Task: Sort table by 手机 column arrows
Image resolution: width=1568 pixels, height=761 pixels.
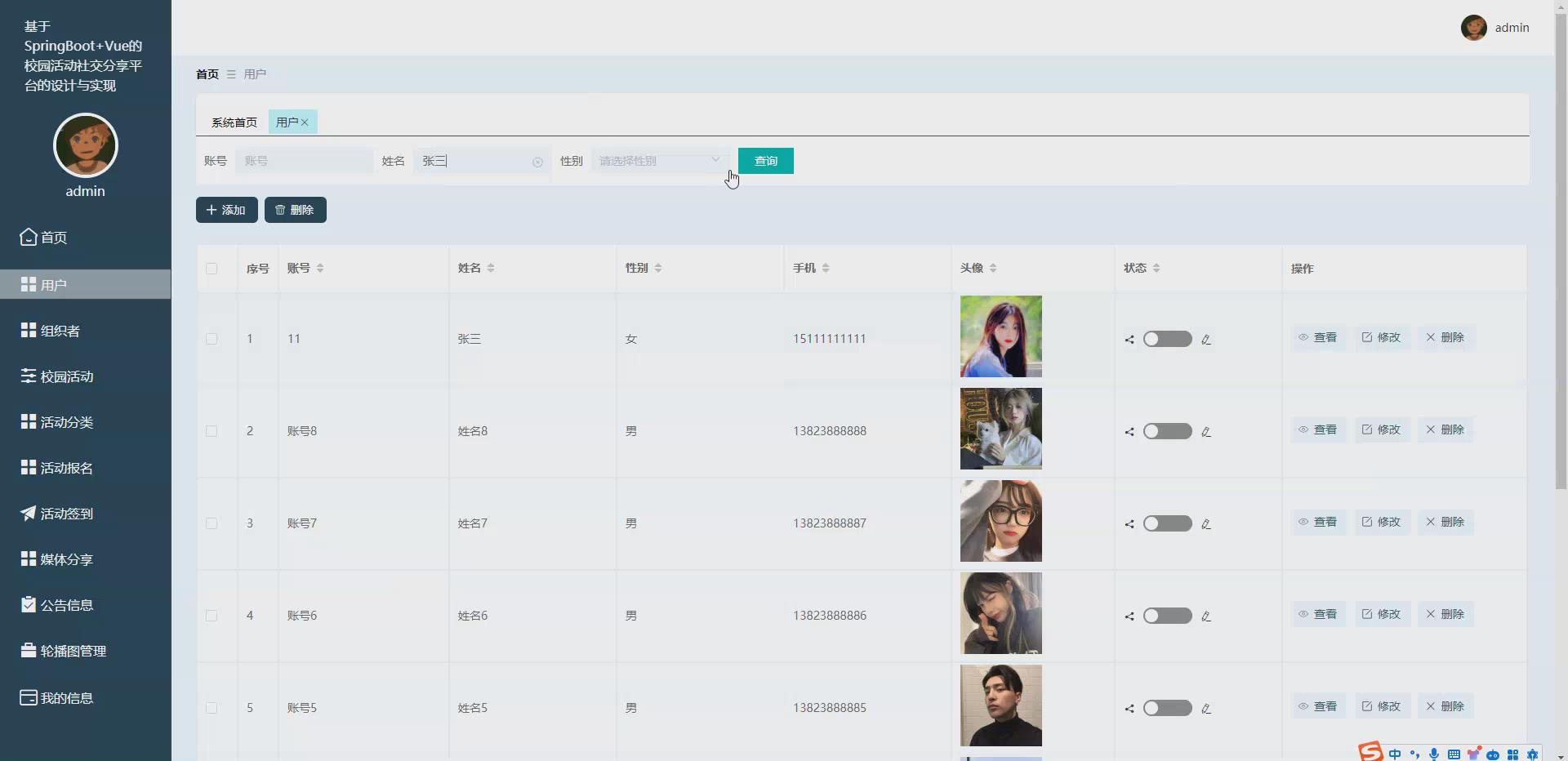Action: coord(826,268)
